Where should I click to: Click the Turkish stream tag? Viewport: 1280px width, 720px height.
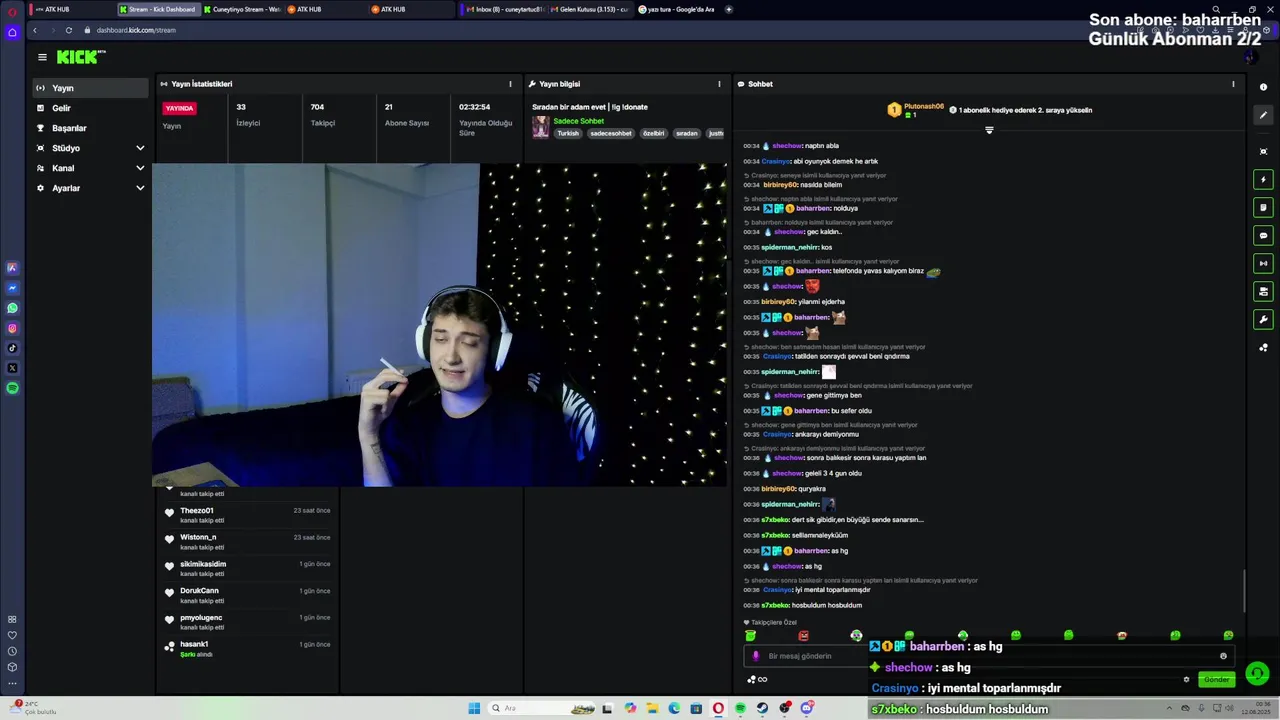click(x=568, y=133)
